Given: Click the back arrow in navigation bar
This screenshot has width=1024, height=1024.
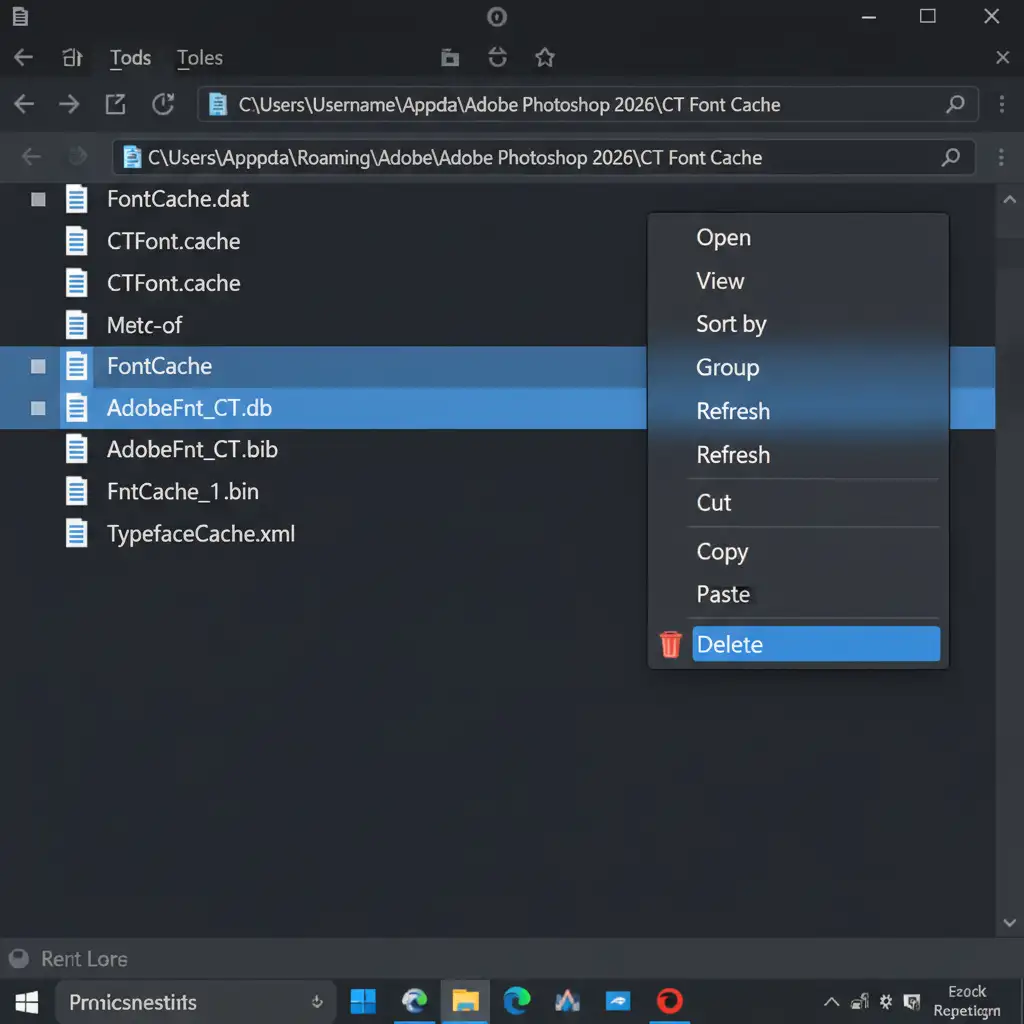Looking at the screenshot, I should (x=24, y=104).
